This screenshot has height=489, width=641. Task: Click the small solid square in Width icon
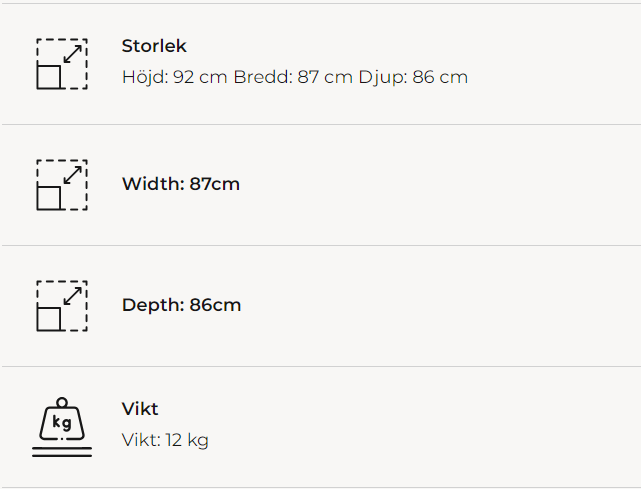pyautogui.click(x=49, y=198)
